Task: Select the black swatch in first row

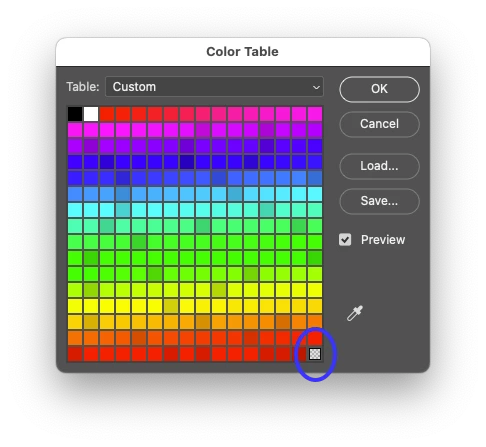Action: [75, 114]
